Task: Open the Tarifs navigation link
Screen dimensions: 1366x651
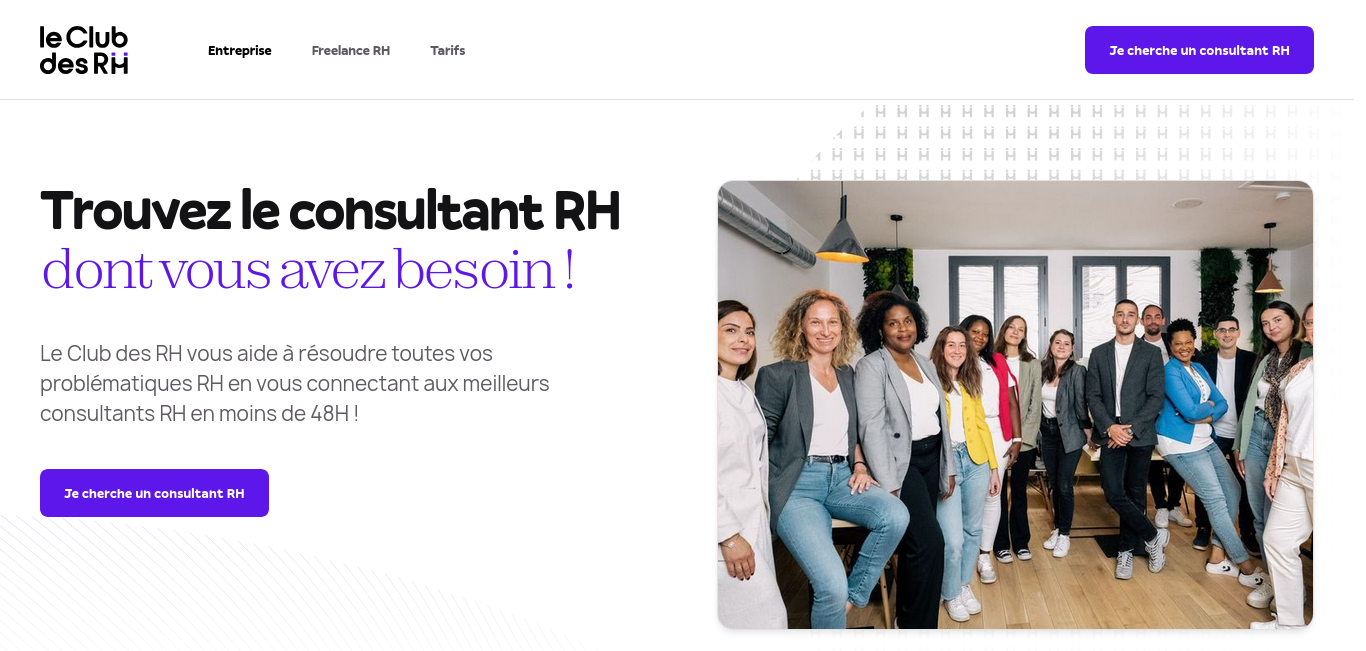Action: [448, 50]
